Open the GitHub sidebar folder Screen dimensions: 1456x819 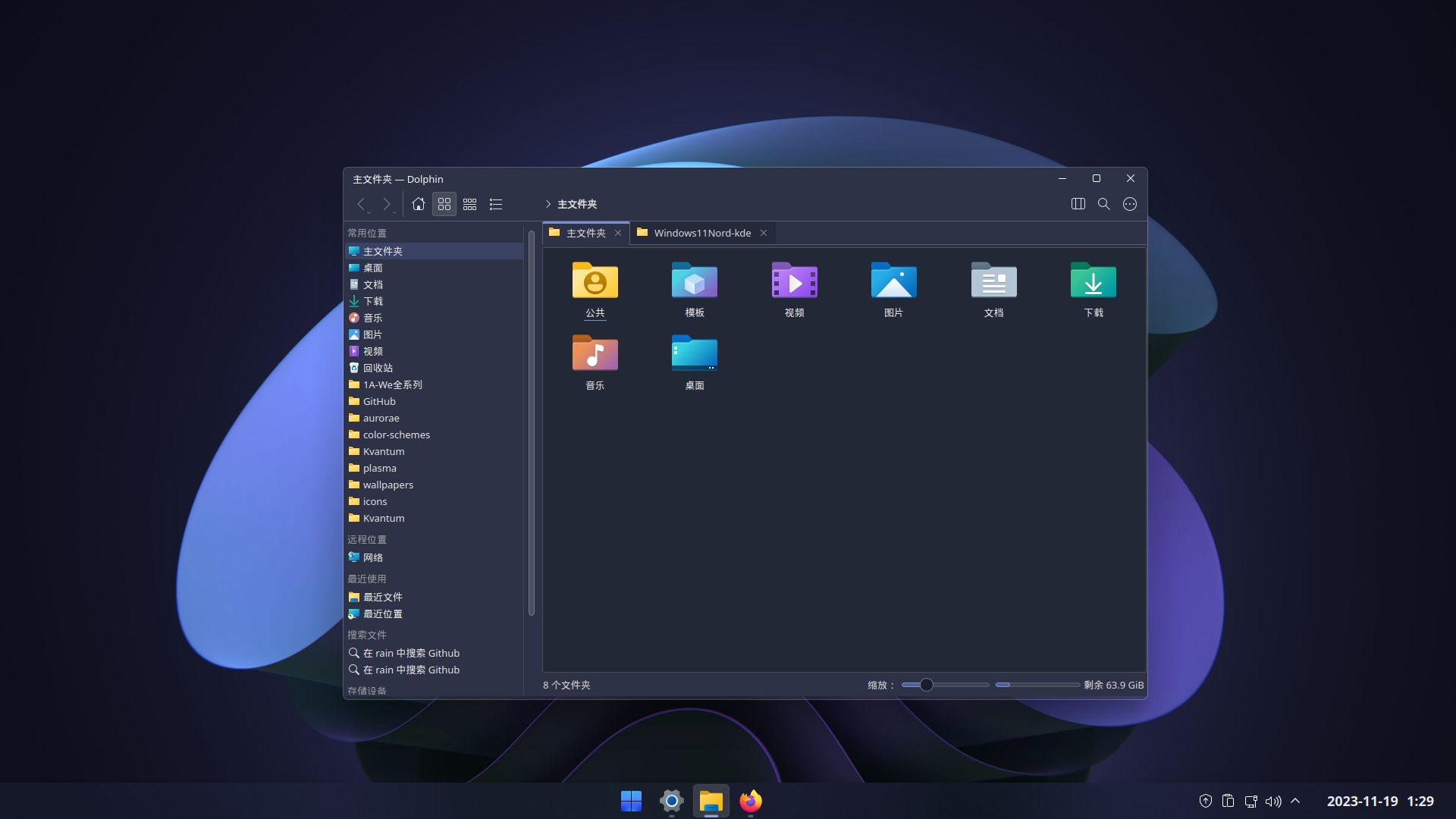click(x=378, y=400)
